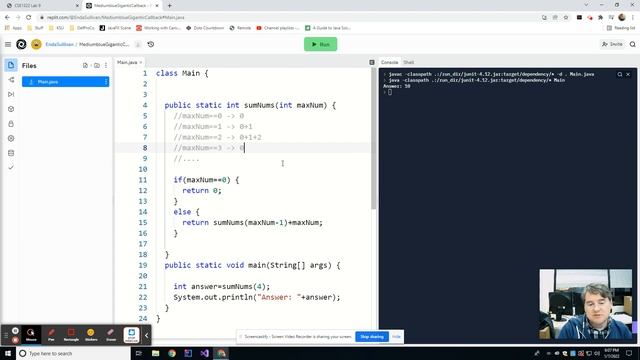Open the Apps bookmark
640x360 pixels.
13,28
